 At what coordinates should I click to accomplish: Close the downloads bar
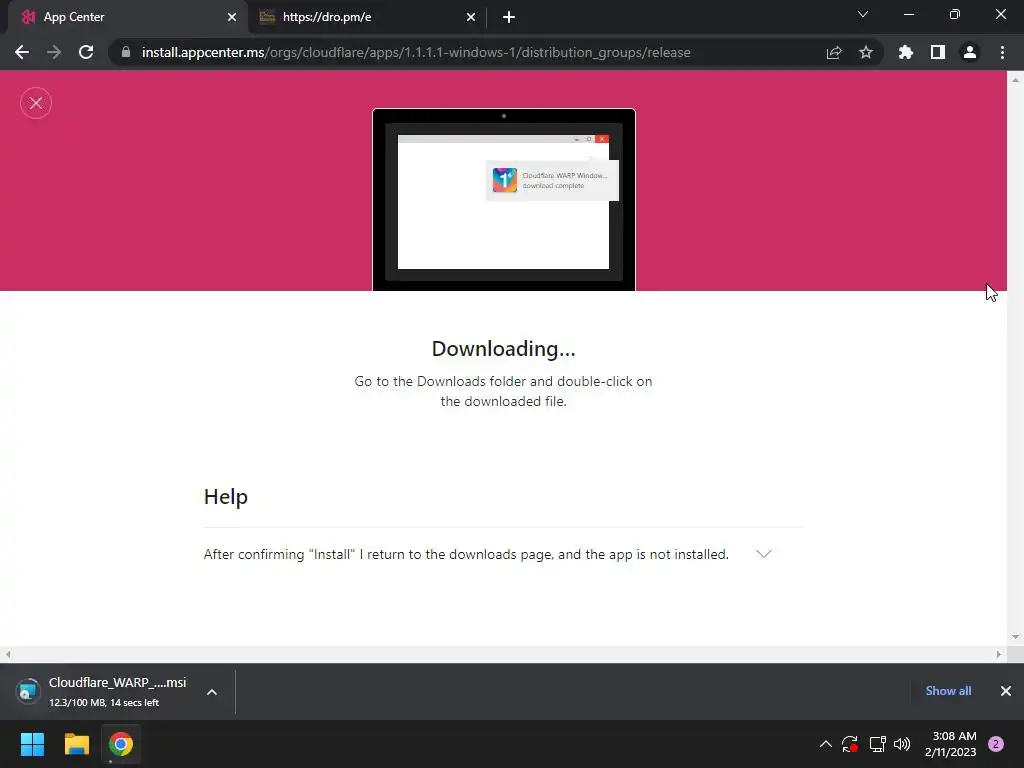click(1006, 691)
